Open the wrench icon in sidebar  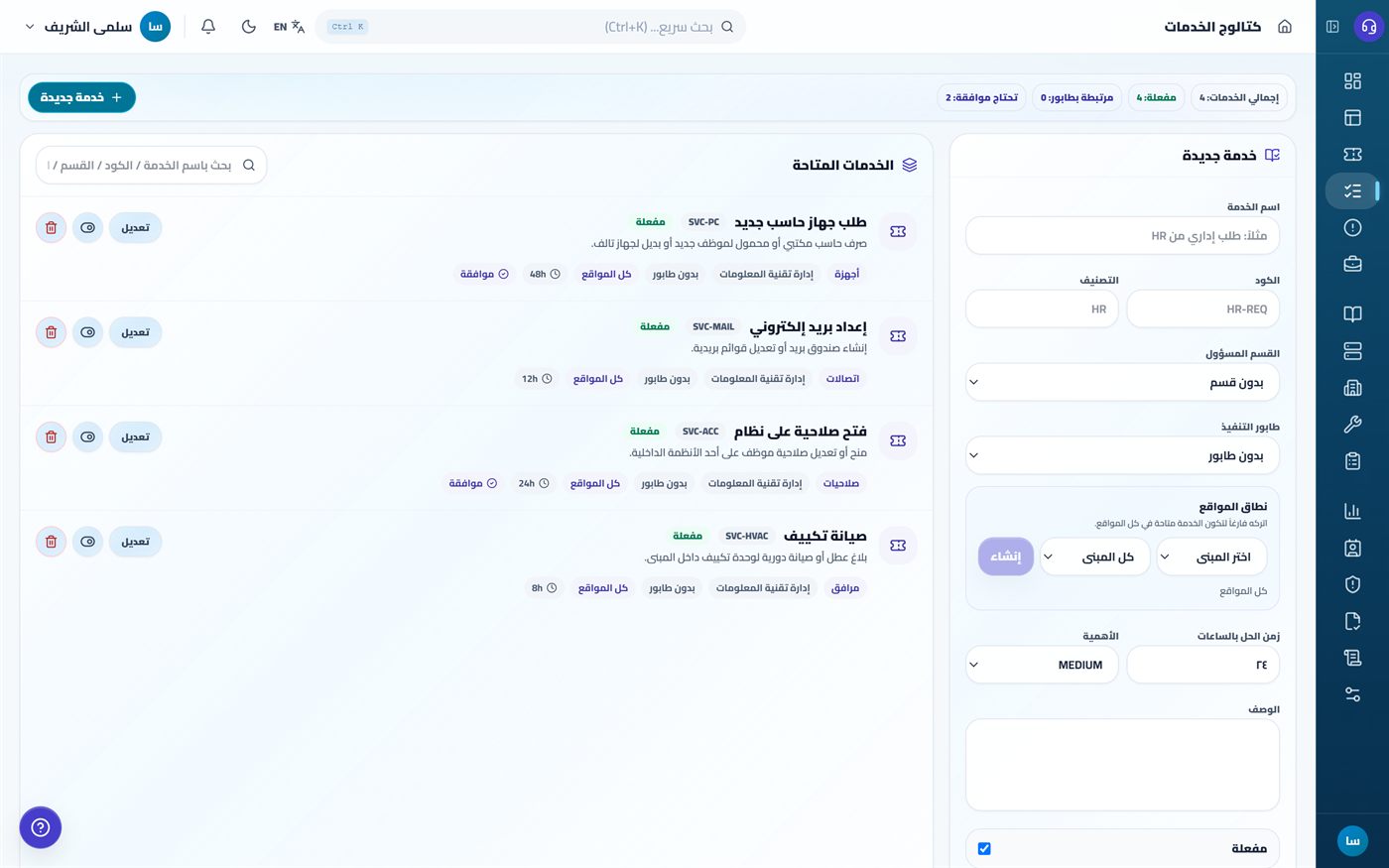[x=1352, y=425]
